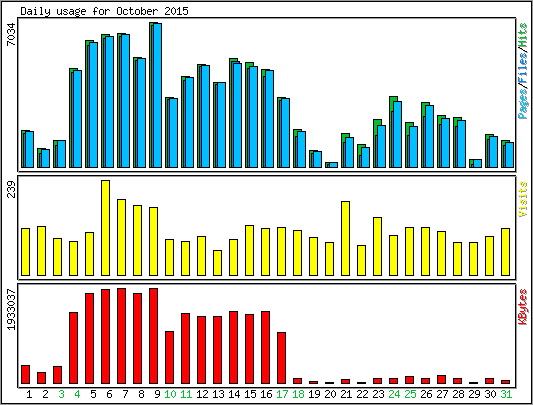The image size is (533, 405).
Task: Click the day 16 red KBytes bar
Action: [265, 348]
